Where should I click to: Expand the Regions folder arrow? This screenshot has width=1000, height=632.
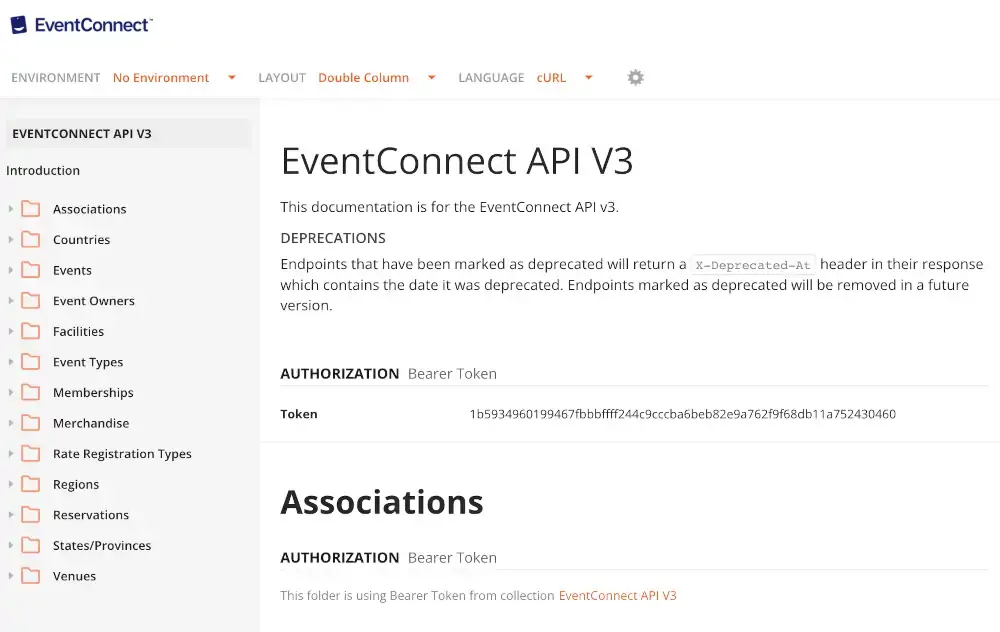pyautogui.click(x=11, y=485)
